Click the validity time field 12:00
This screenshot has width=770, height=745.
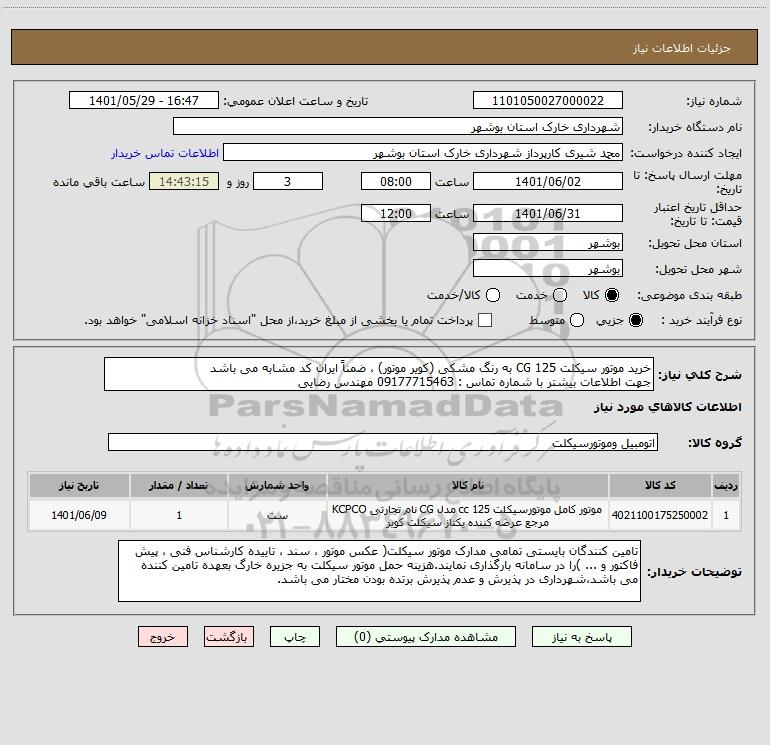[x=396, y=213]
